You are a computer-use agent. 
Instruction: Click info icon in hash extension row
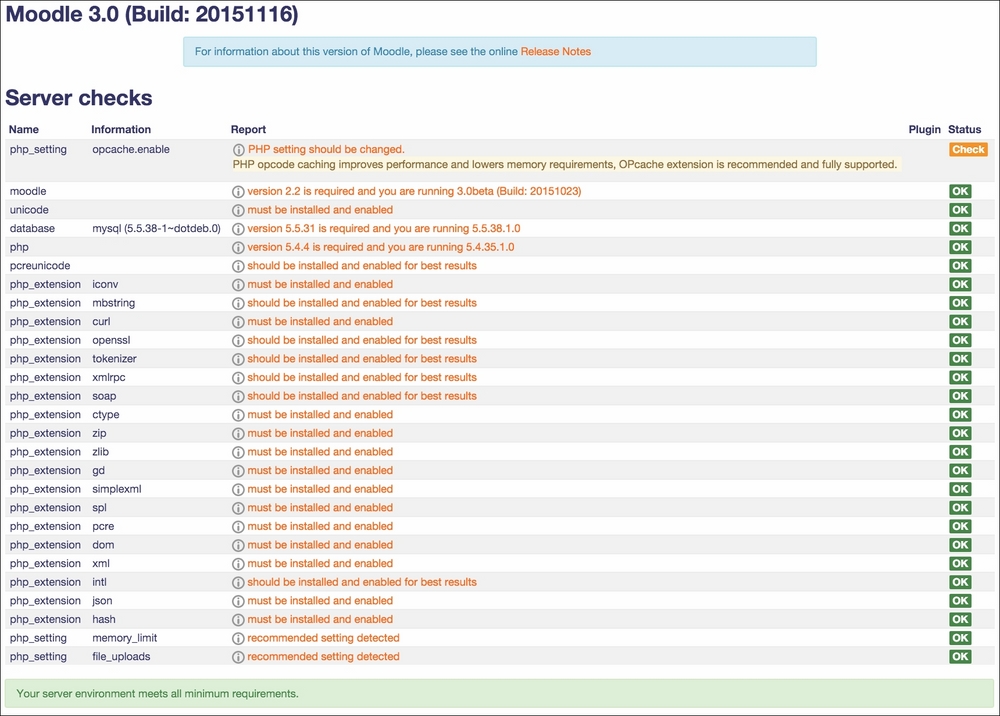pos(238,620)
